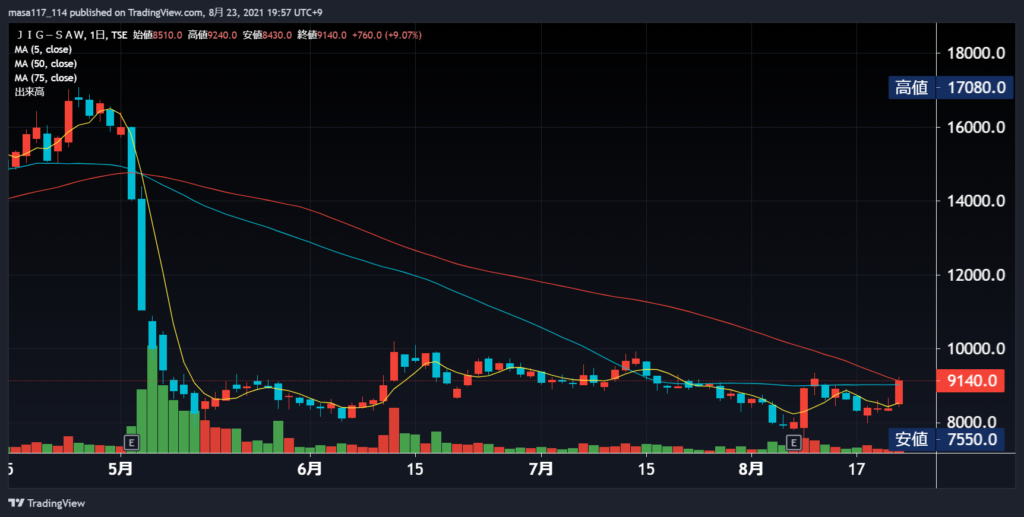Screen dimensions: 1024x517
Task: Click the 15 label between 7月 and 8月
Action: [646, 469]
